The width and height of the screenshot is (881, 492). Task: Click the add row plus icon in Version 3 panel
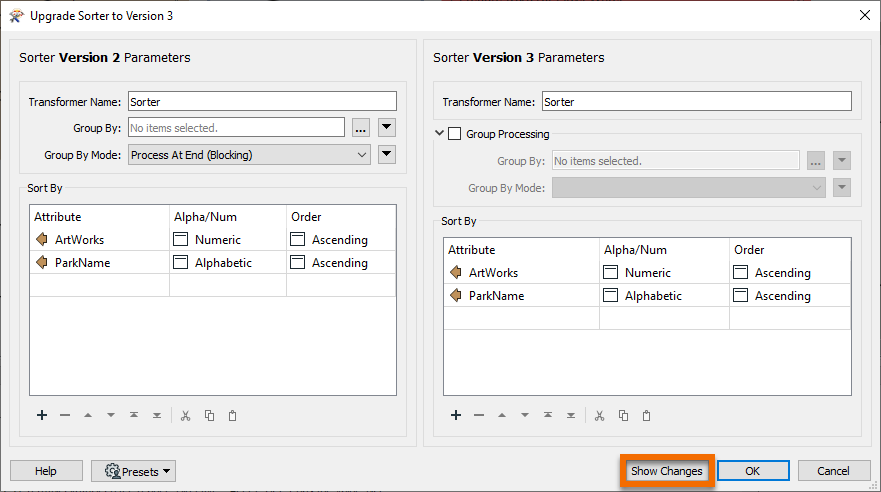(x=456, y=416)
